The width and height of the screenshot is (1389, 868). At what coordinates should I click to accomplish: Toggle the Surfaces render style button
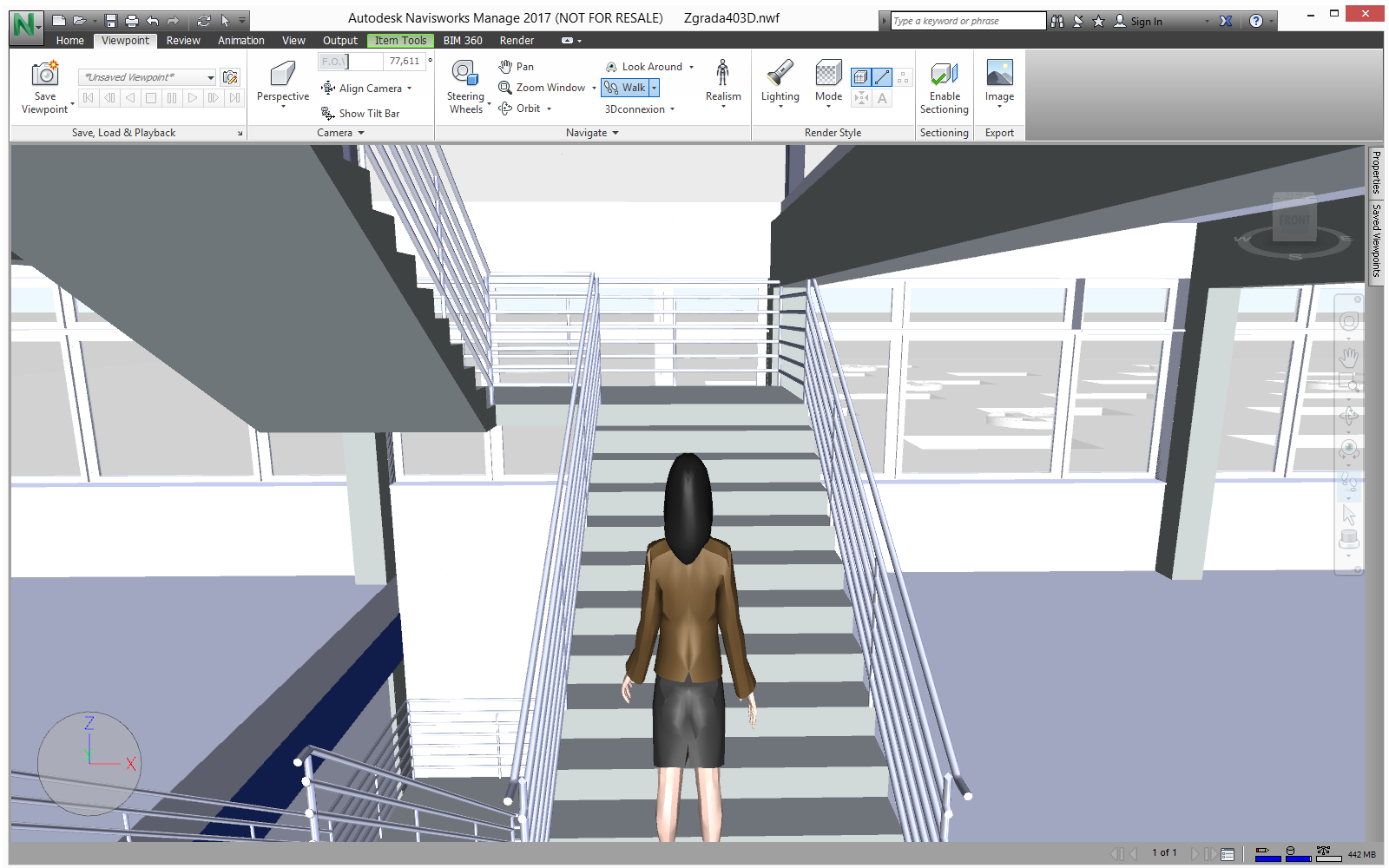pyautogui.click(x=860, y=77)
